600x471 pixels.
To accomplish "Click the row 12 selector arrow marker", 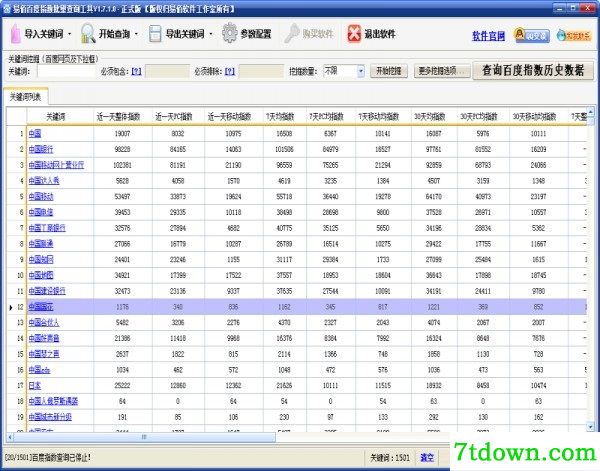I will [10, 307].
